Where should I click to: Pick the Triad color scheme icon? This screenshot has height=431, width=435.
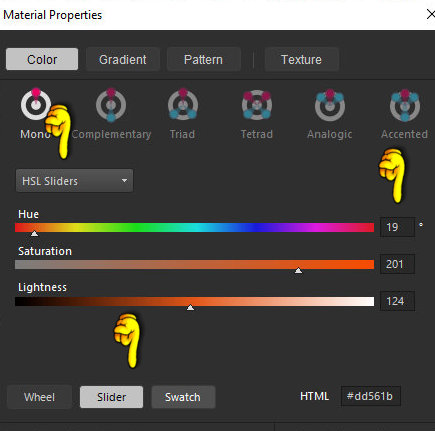pyautogui.click(x=183, y=104)
